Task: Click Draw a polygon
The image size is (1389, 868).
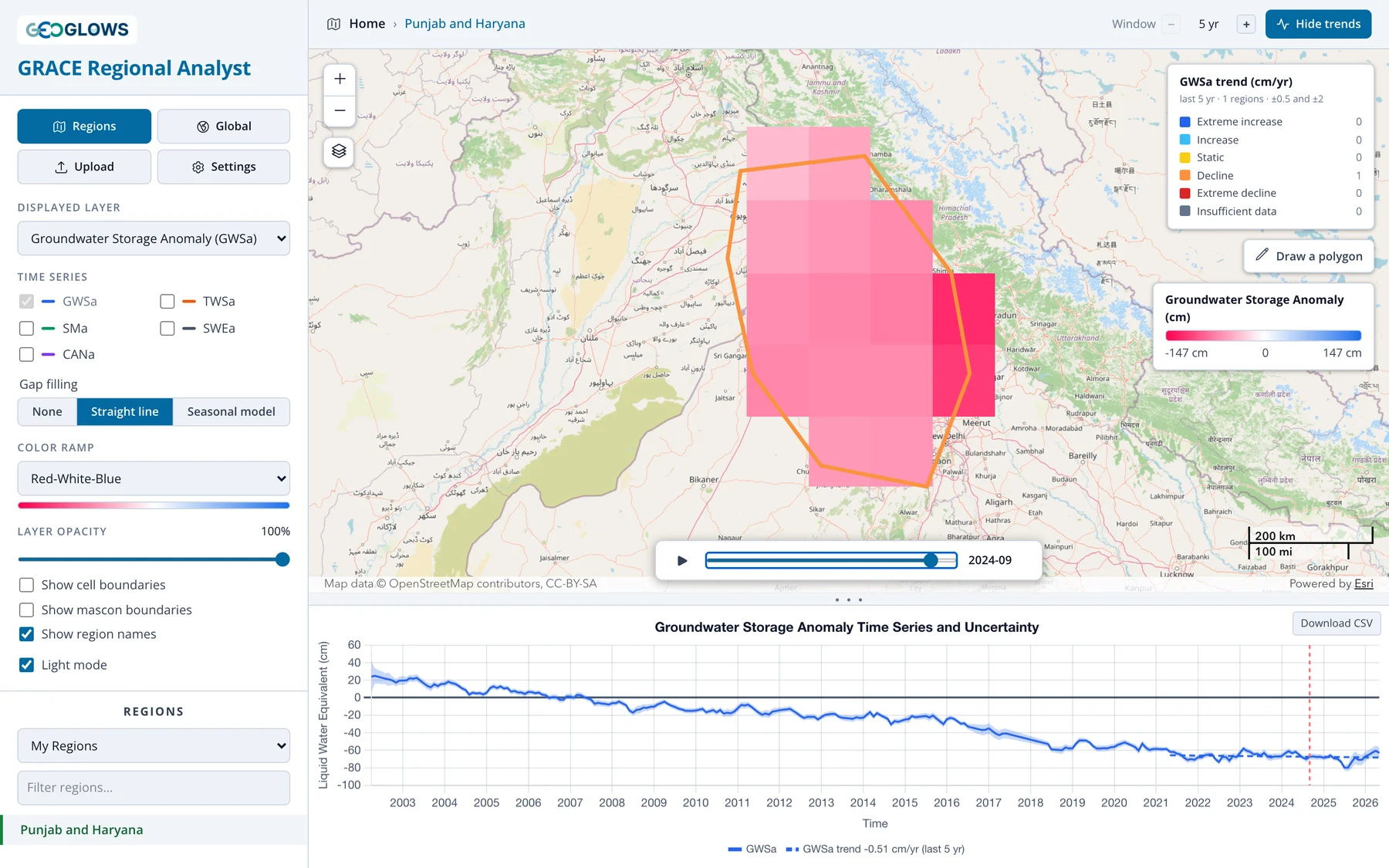Action: tap(1309, 256)
